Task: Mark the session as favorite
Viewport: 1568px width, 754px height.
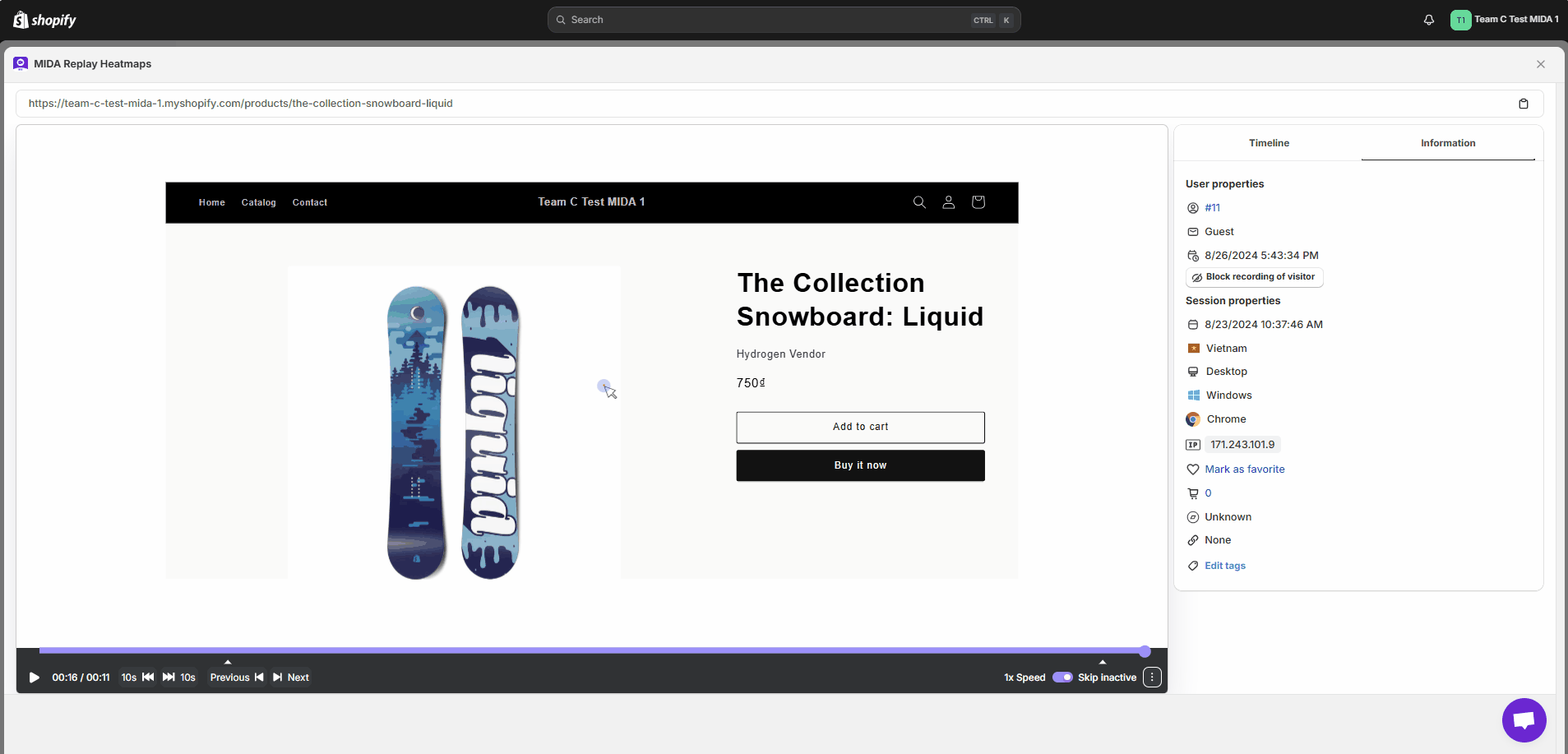Action: click(1244, 470)
